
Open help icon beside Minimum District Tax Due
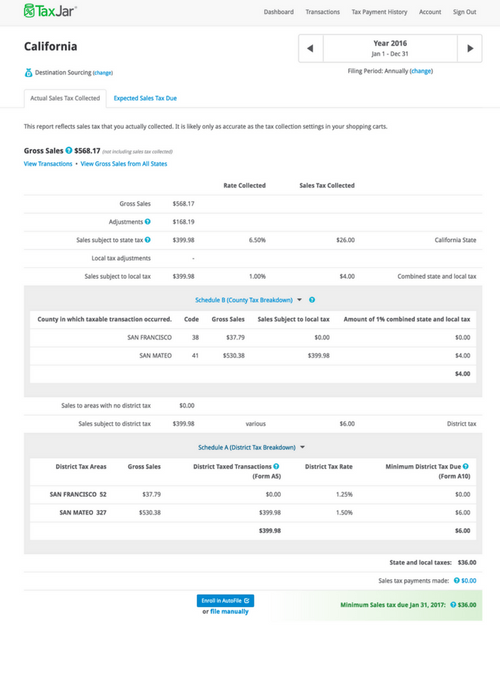coord(466,466)
